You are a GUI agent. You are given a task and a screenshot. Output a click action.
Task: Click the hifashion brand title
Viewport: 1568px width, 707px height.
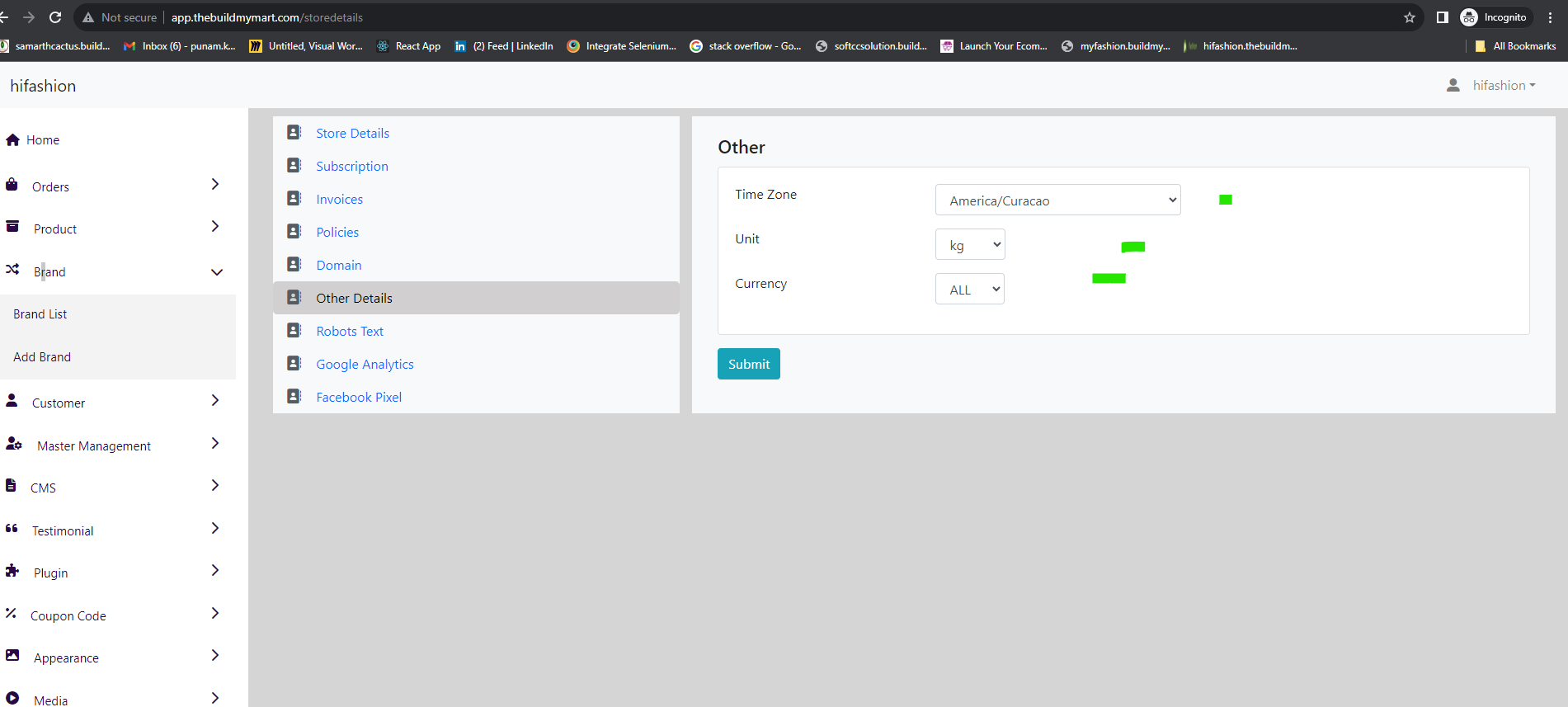coord(43,86)
